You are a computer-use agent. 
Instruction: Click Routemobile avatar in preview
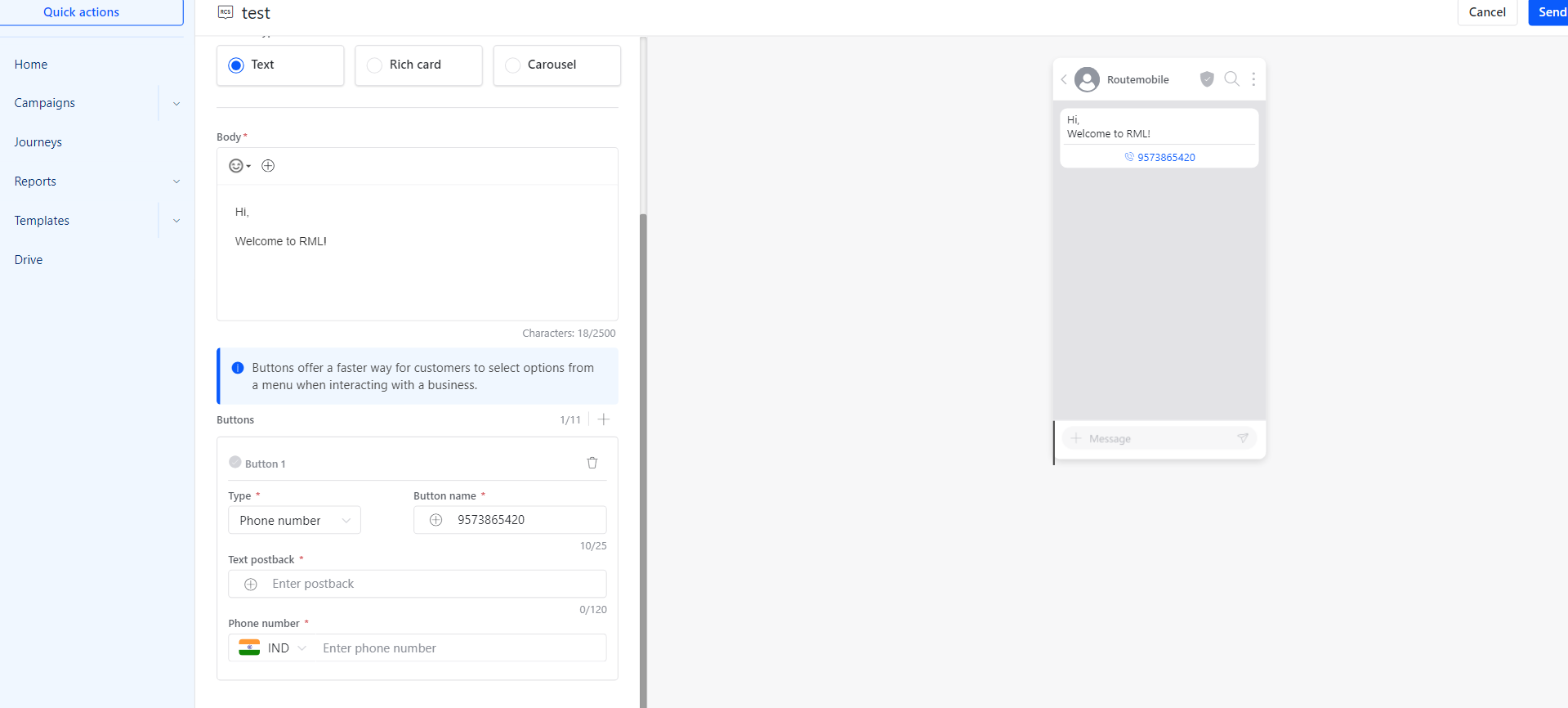point(1087,79)
